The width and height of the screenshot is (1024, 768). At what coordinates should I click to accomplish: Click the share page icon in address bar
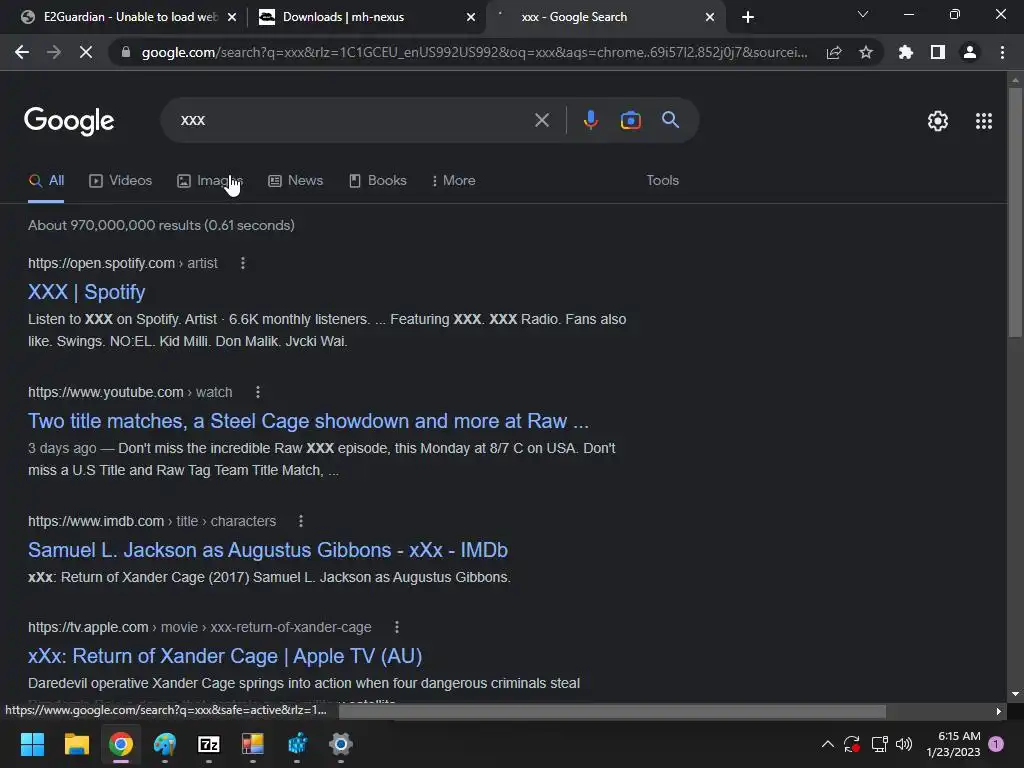tap(834, 53)
